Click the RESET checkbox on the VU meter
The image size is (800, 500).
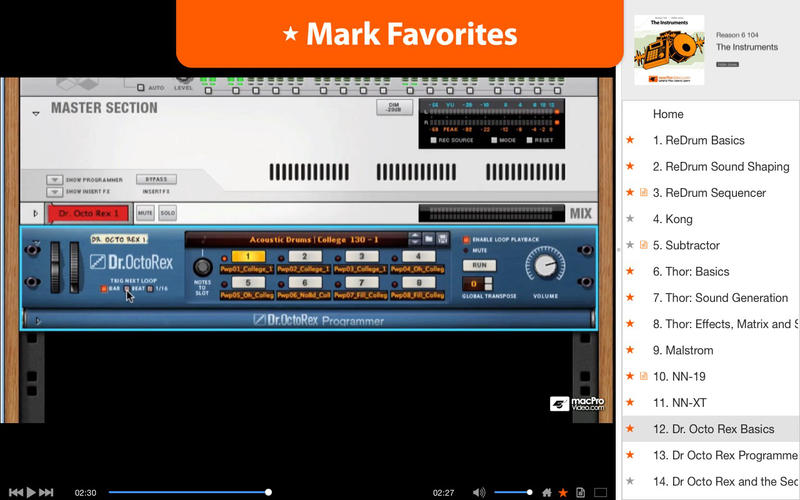[530, 140]
